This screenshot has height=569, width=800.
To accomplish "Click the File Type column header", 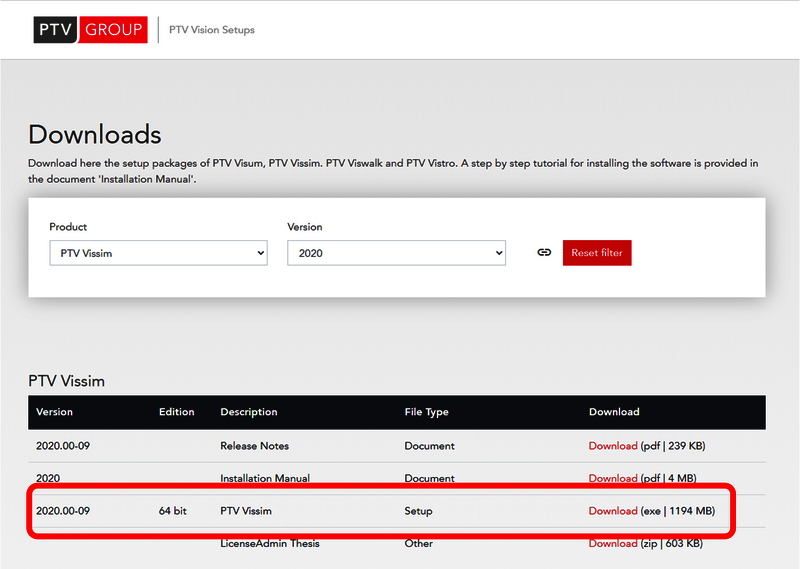I will [426, 412].
